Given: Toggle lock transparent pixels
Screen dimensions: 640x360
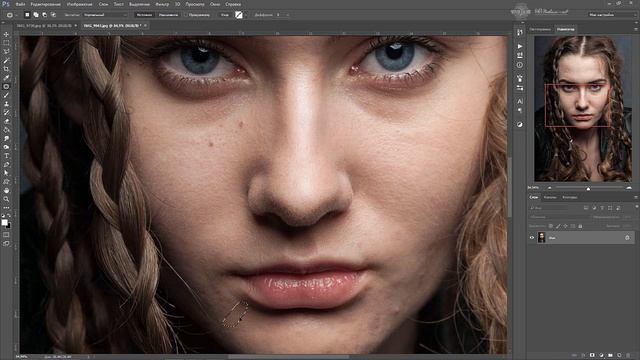Looking at the screenshot, I should [x=551, y=226].
